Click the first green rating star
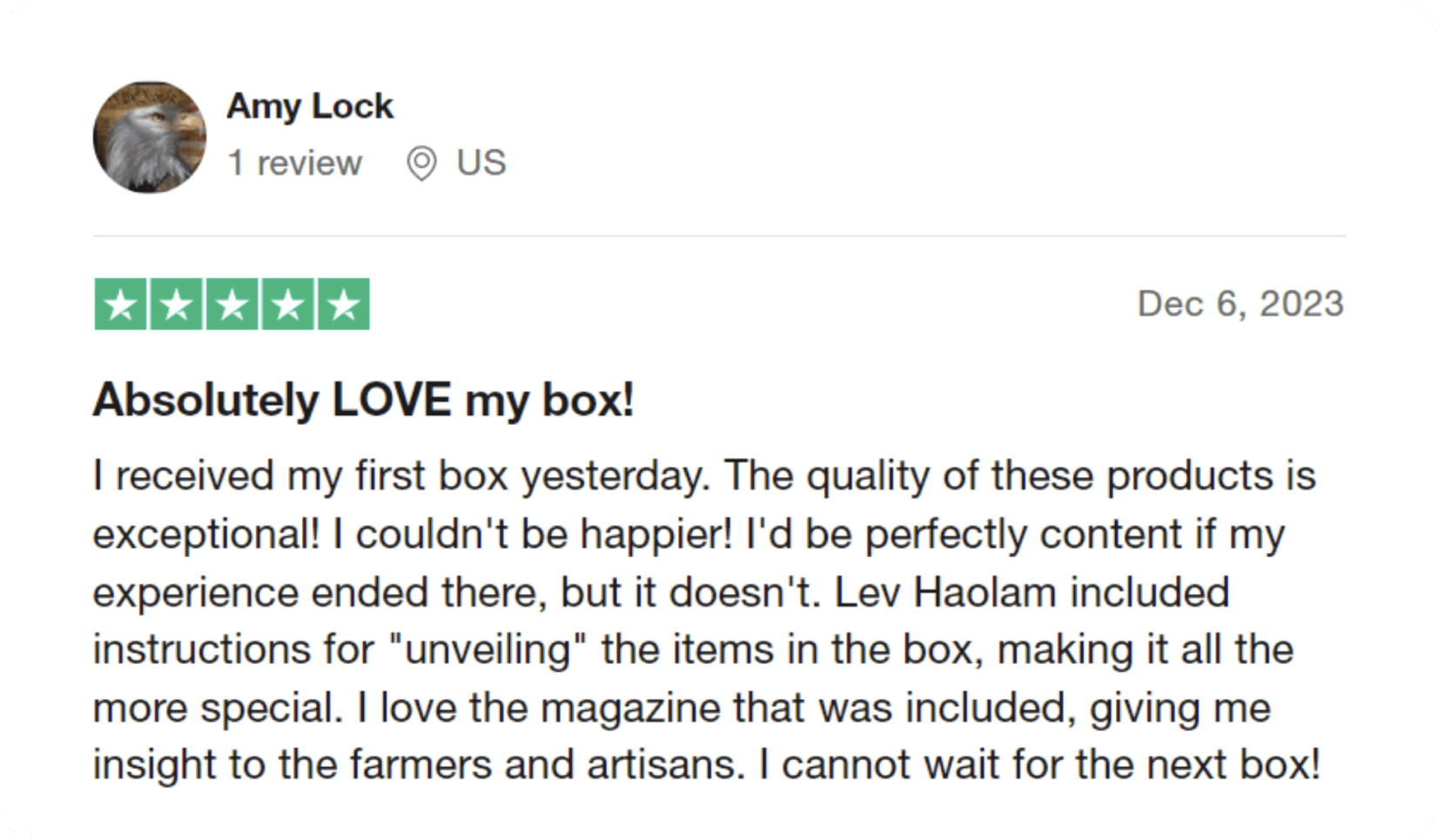The image size is (1437, 840). click(121, 305)
